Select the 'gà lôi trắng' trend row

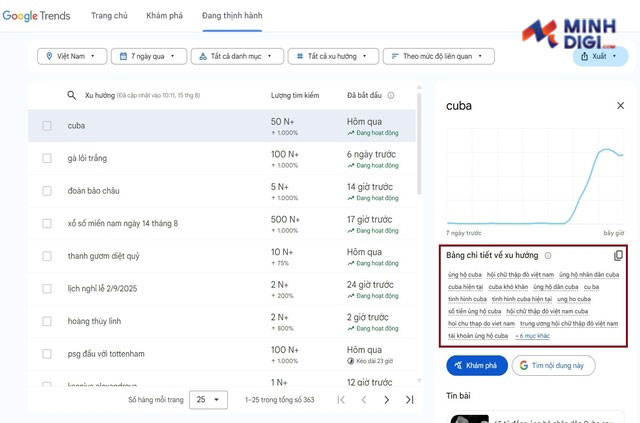pos(222,158)
